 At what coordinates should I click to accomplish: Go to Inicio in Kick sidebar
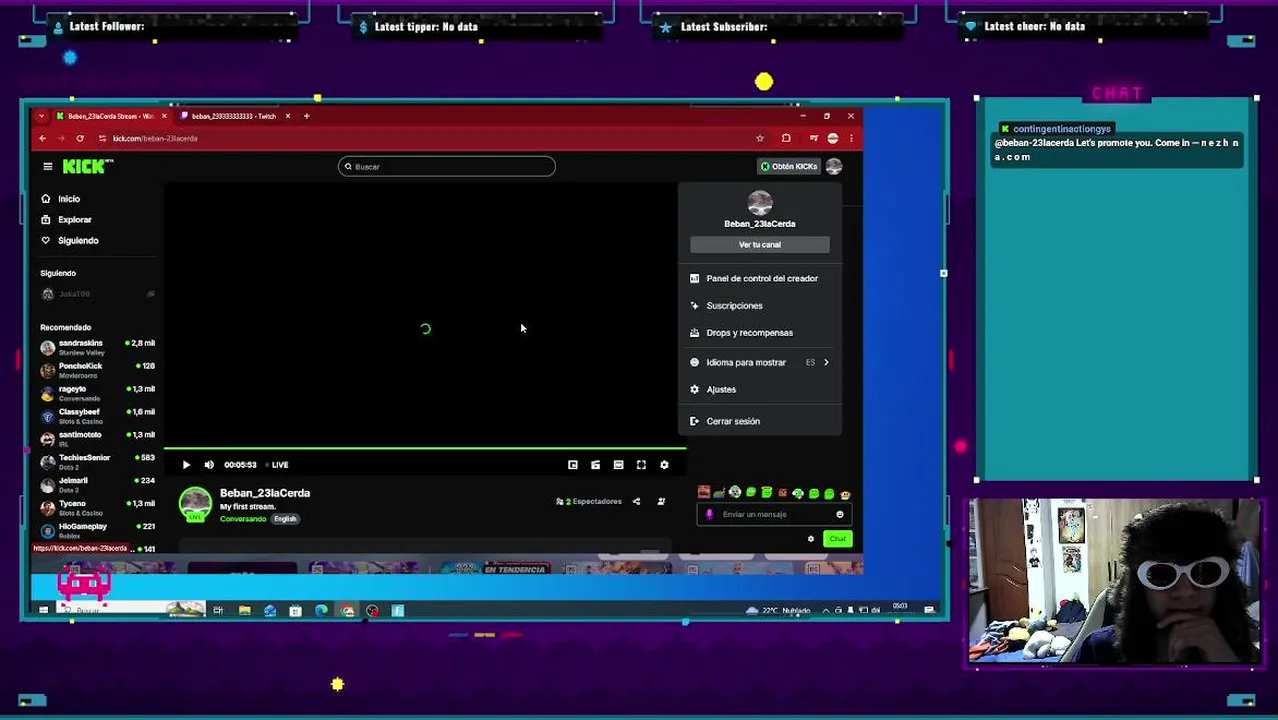click(61, 199)
